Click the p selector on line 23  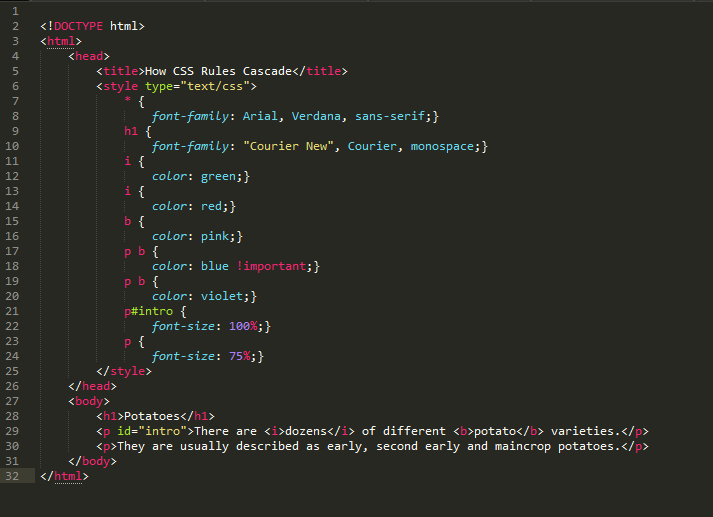[x=128, y=342]
